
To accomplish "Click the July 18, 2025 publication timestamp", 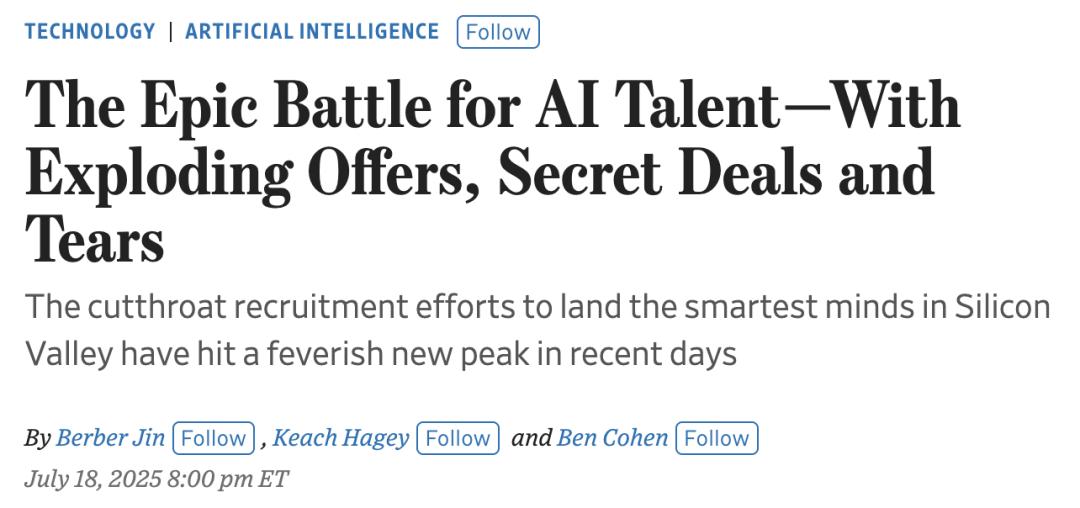I will point(156,479).
